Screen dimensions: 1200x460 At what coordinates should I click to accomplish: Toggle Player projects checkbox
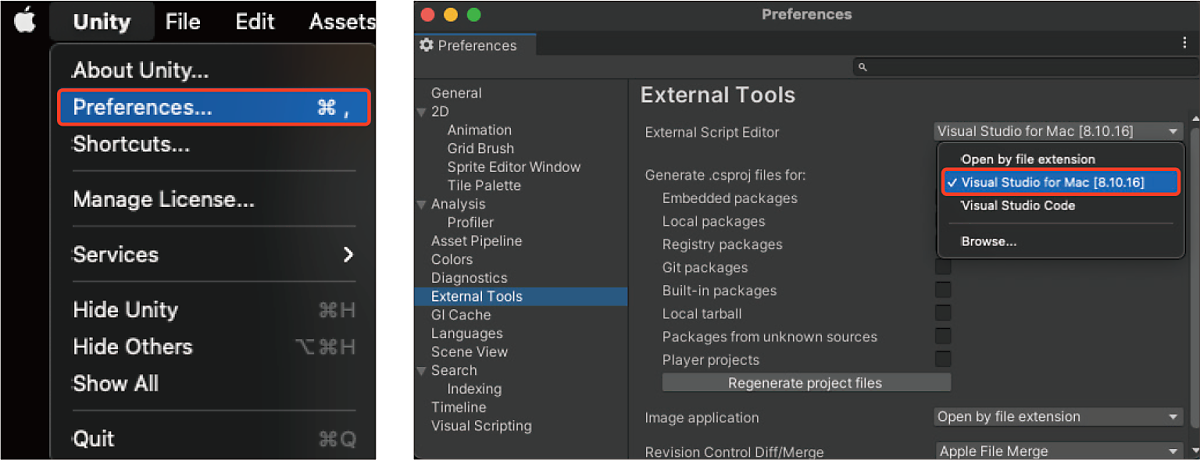point(943,359)
